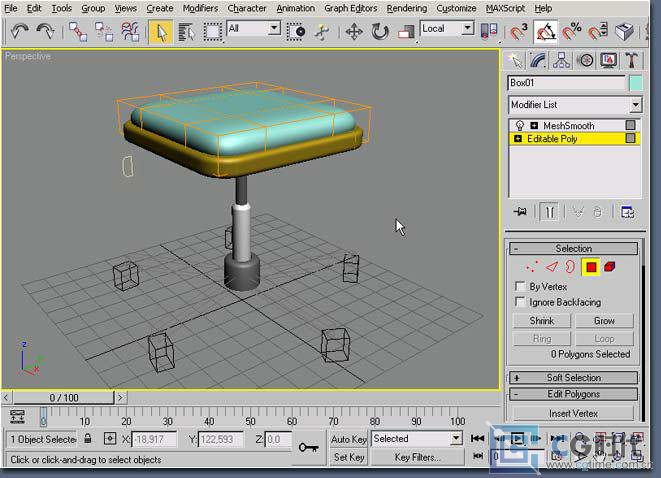Click the Insert Vertex button

(573, 414)
